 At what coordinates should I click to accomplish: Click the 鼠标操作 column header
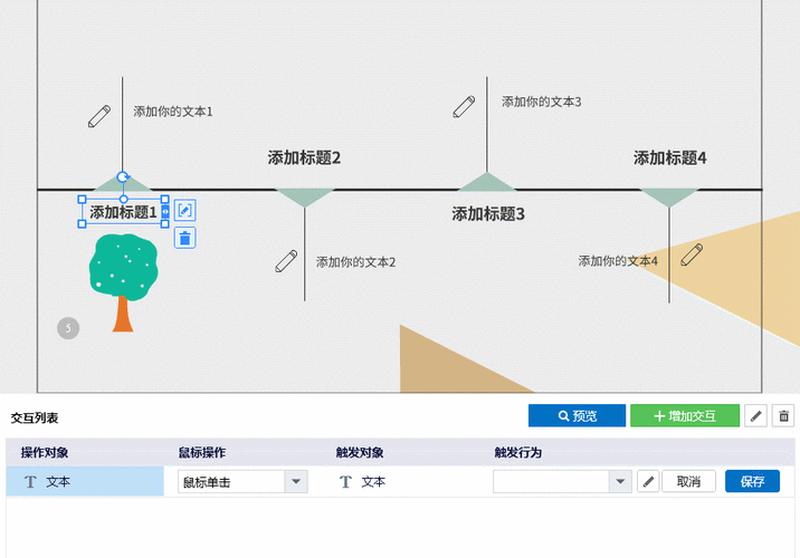202,452
